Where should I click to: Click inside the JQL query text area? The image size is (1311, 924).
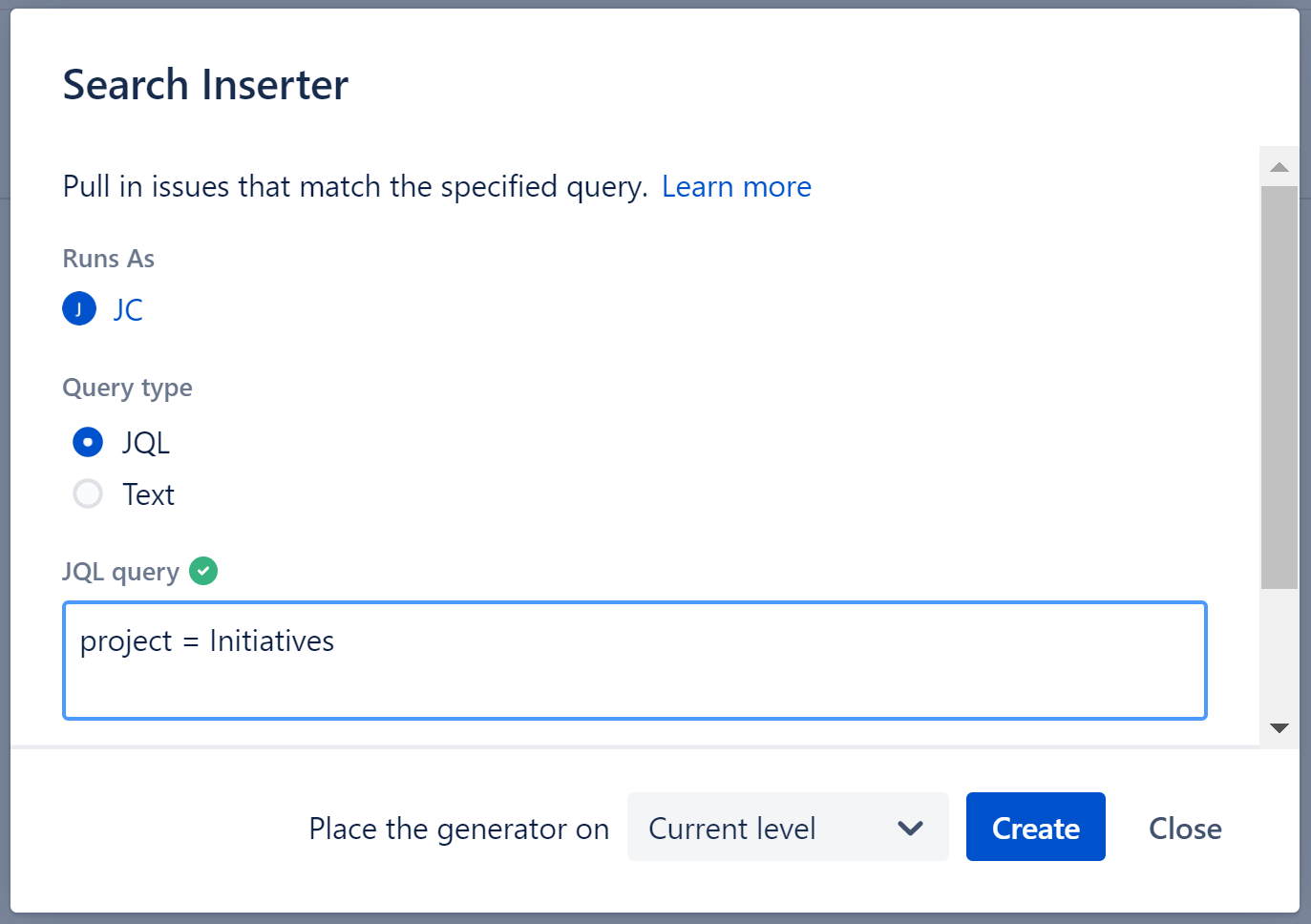pyautogui.click(x=635, y=661)
